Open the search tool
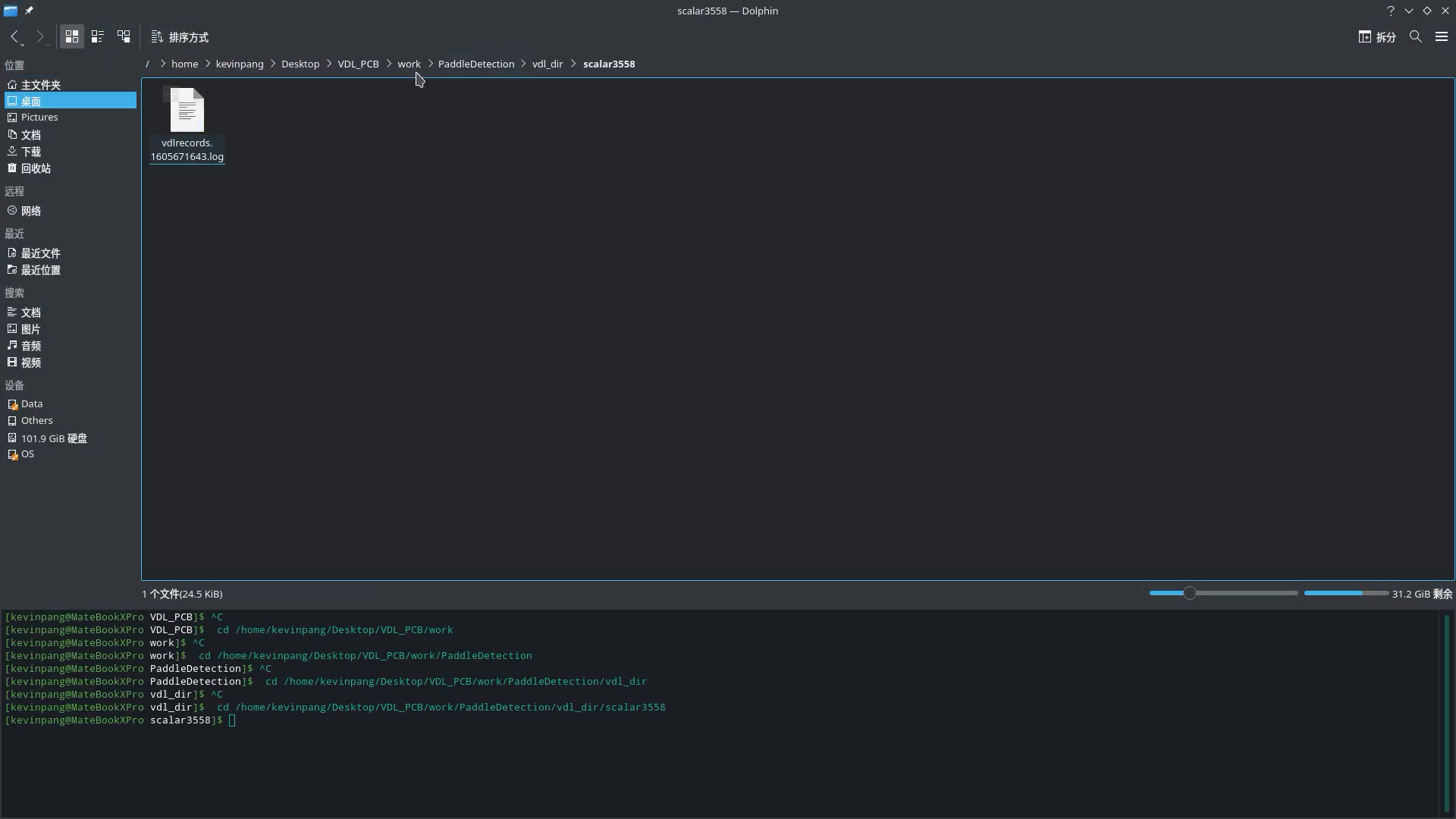The width and height of the screenshot is (1456, 819). click(x=1415, y=36)
